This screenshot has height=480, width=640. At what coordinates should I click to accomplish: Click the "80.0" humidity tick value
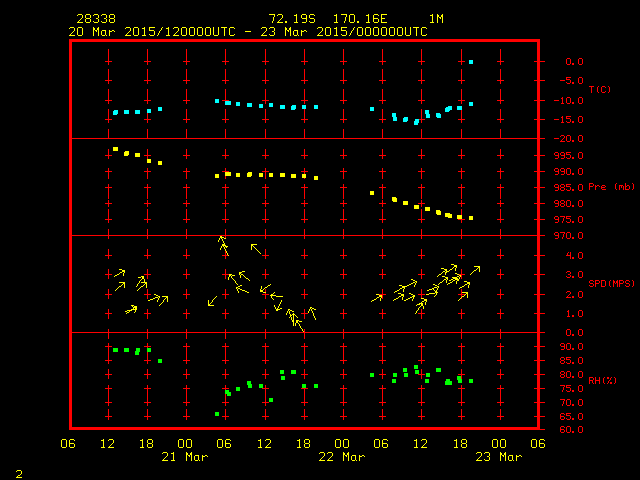(x=571, y=375)
